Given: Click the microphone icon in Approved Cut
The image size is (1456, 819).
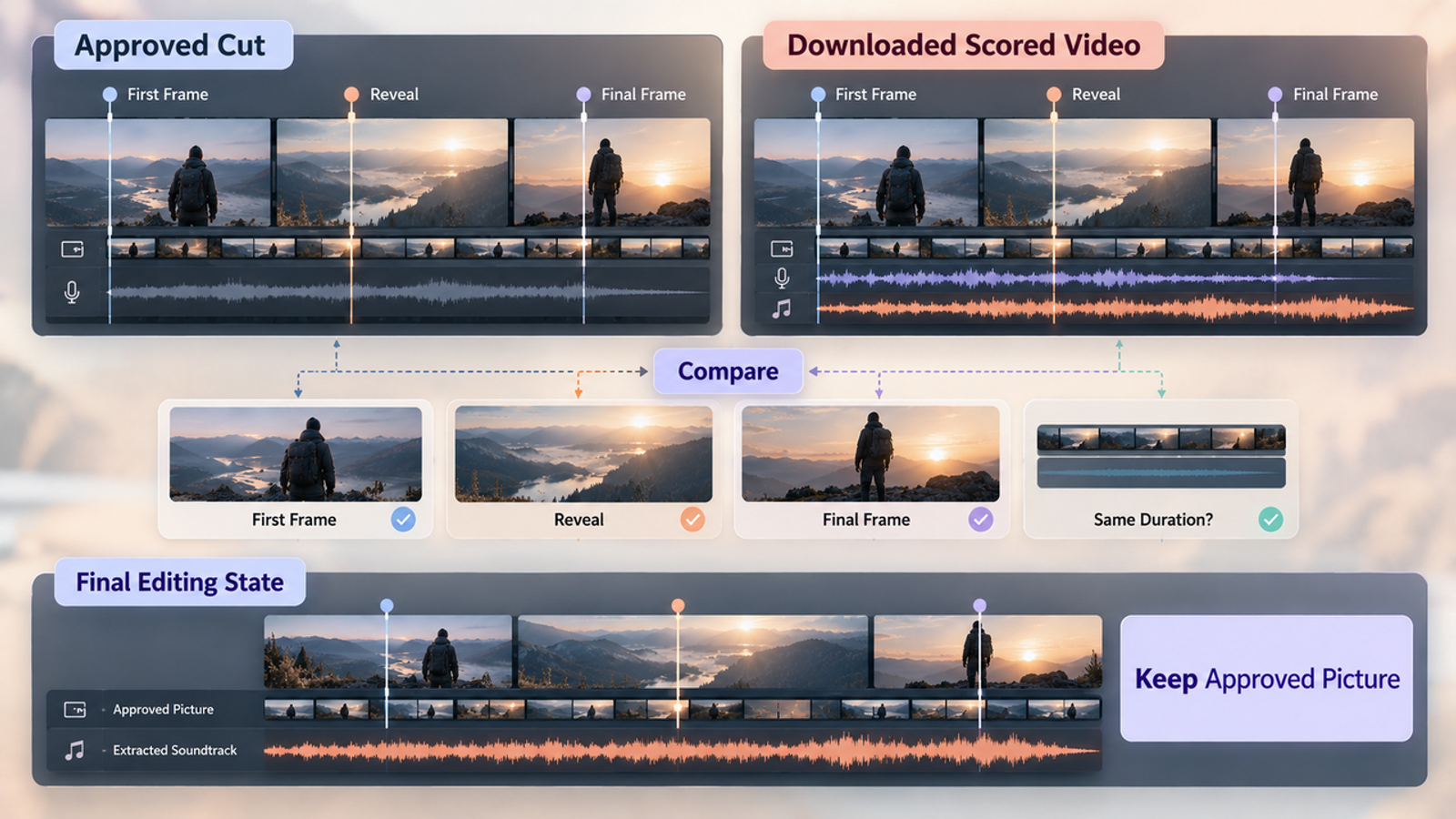Looking at the screenshot, I should pyautogui.click(x=72, y=292).
